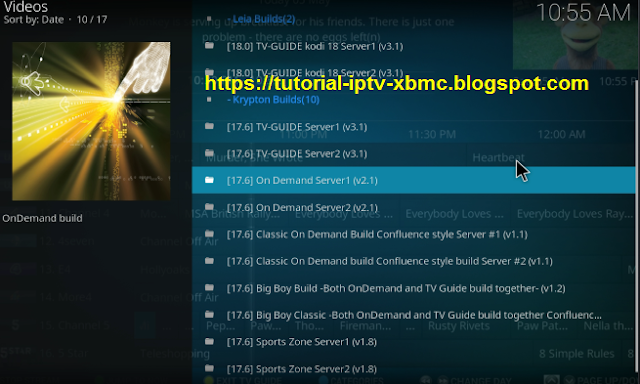Click the OnDemand build caption

42,218
